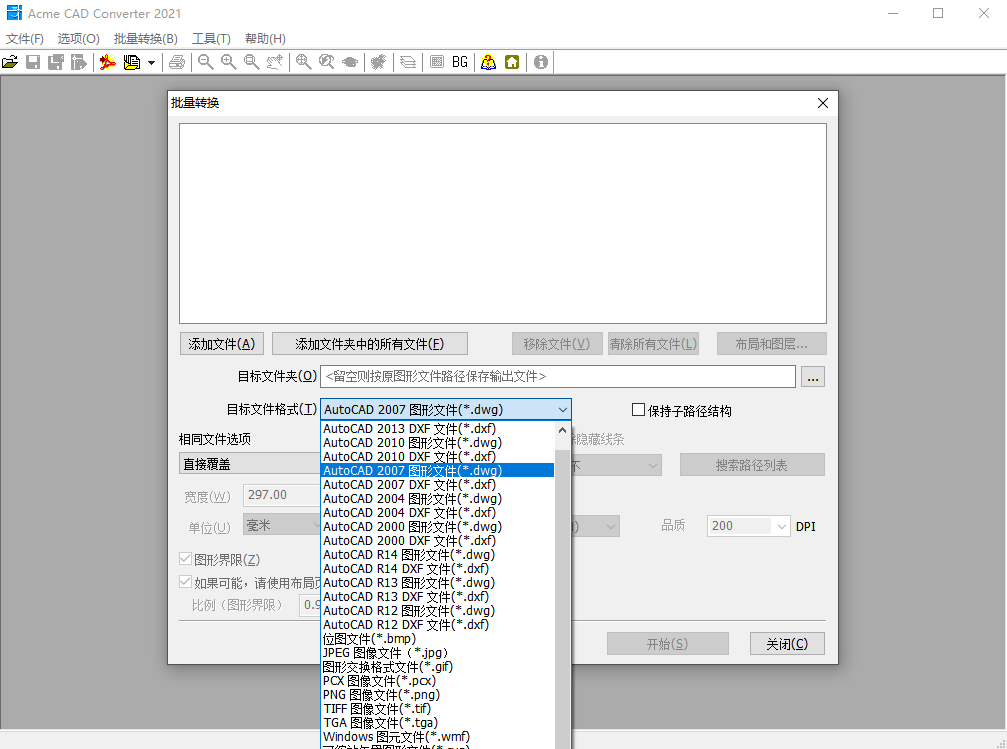Click the Zoom window magnifier icon
Screen dimensions: 1007x749
252,62
